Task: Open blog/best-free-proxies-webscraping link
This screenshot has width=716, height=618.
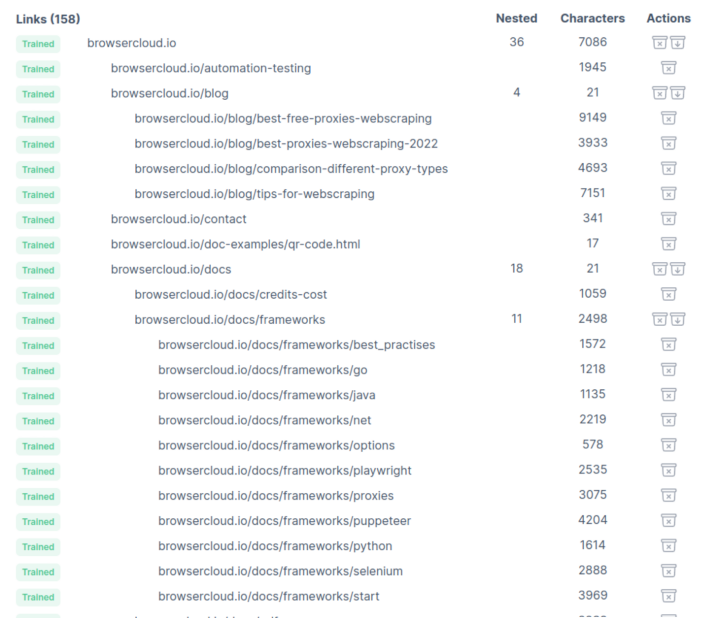Action: click(283, 118)
